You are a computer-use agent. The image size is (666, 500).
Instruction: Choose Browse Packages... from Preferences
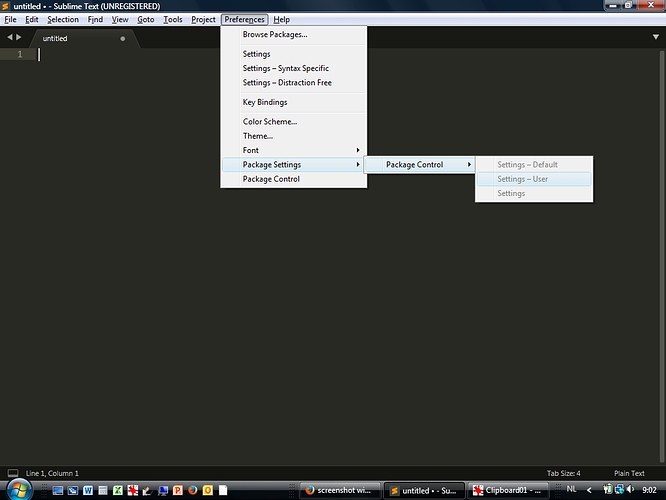tap(294, 34)
